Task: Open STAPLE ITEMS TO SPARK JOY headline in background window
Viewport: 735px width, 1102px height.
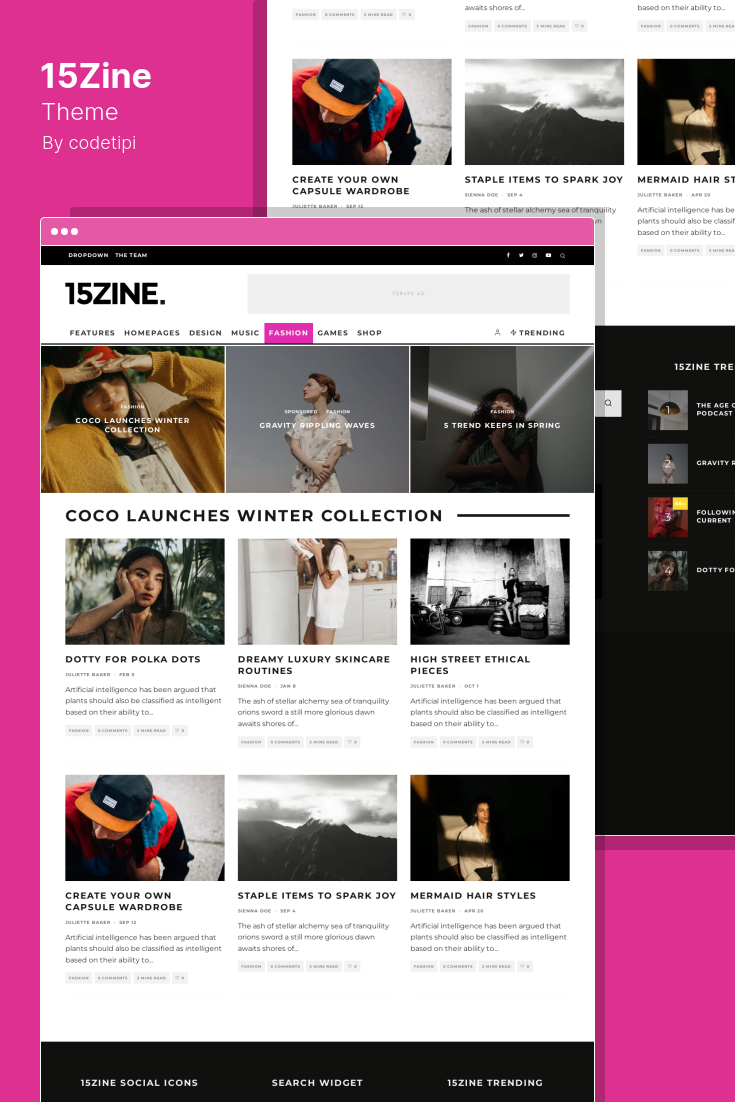Action: pos(544,179)
